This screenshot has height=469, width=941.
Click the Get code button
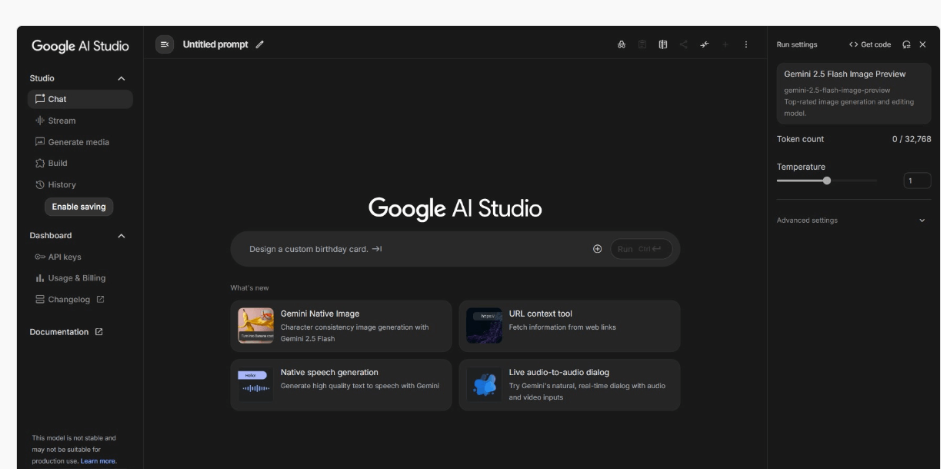pyautogui.click(x=870, y=45)
